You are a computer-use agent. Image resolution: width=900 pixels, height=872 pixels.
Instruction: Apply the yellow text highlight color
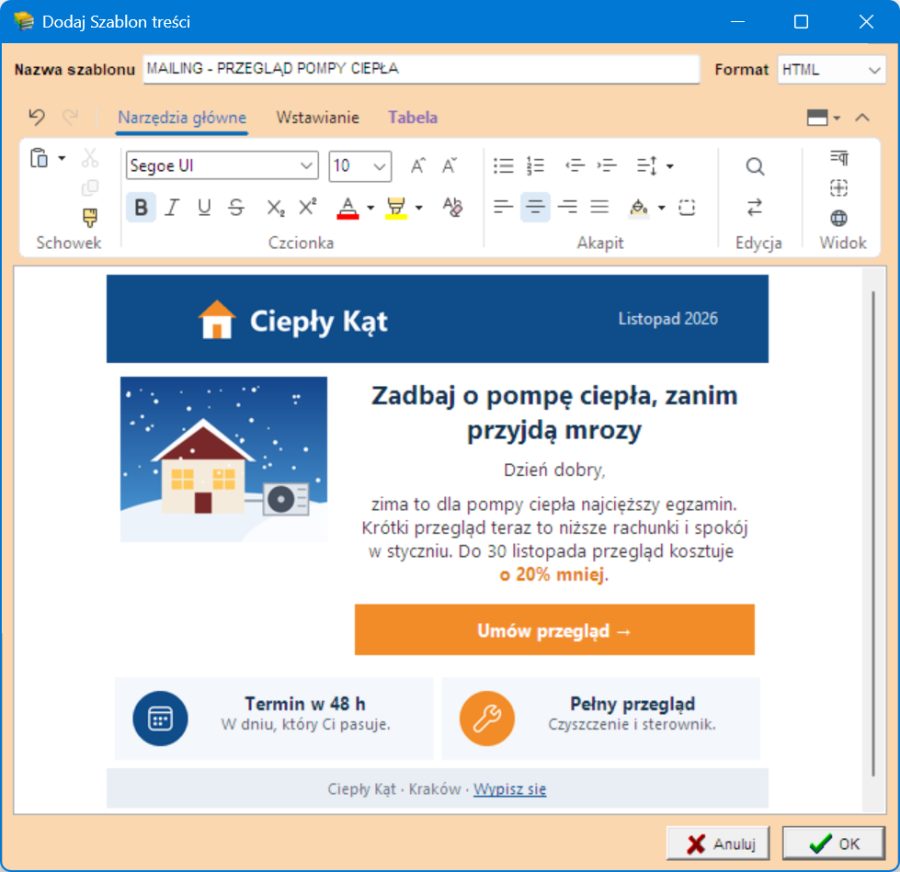[396, 207]
